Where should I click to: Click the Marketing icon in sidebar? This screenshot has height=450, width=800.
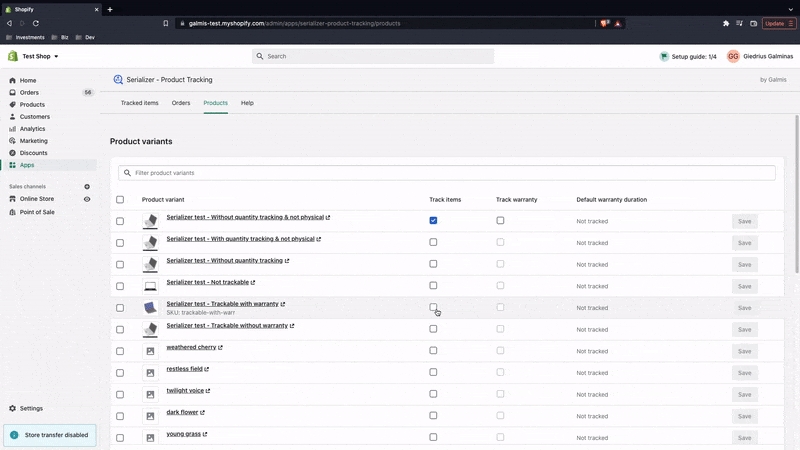(x=13, y=141)
